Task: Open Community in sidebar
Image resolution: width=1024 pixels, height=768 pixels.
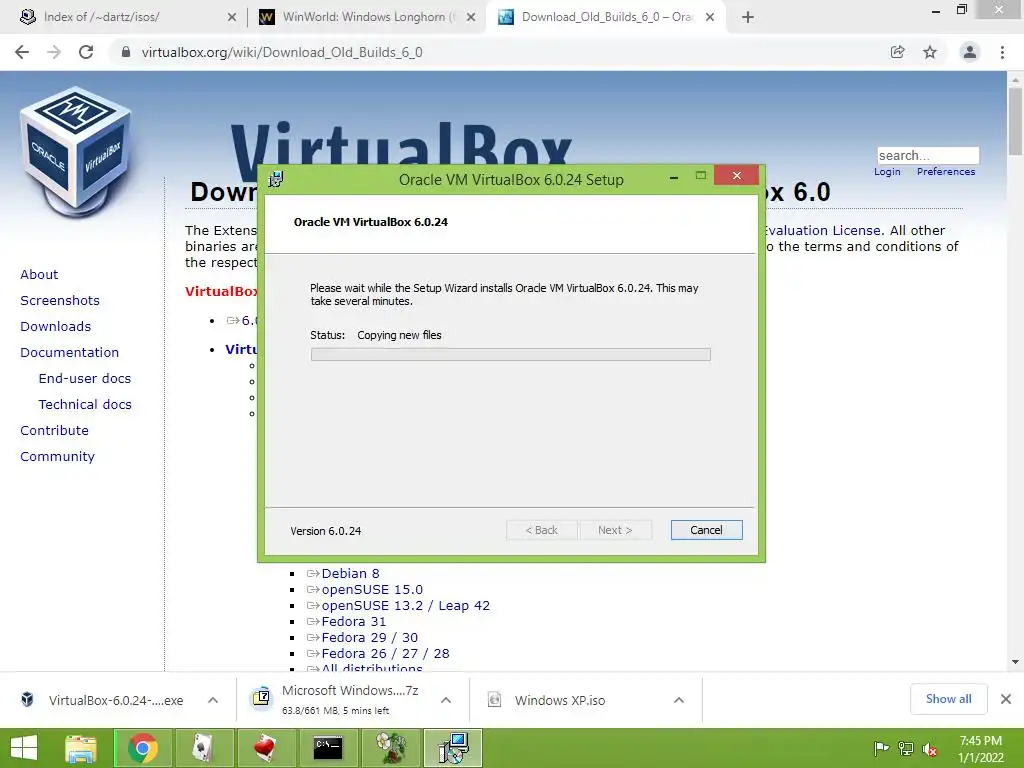Action: pos(57,457)
